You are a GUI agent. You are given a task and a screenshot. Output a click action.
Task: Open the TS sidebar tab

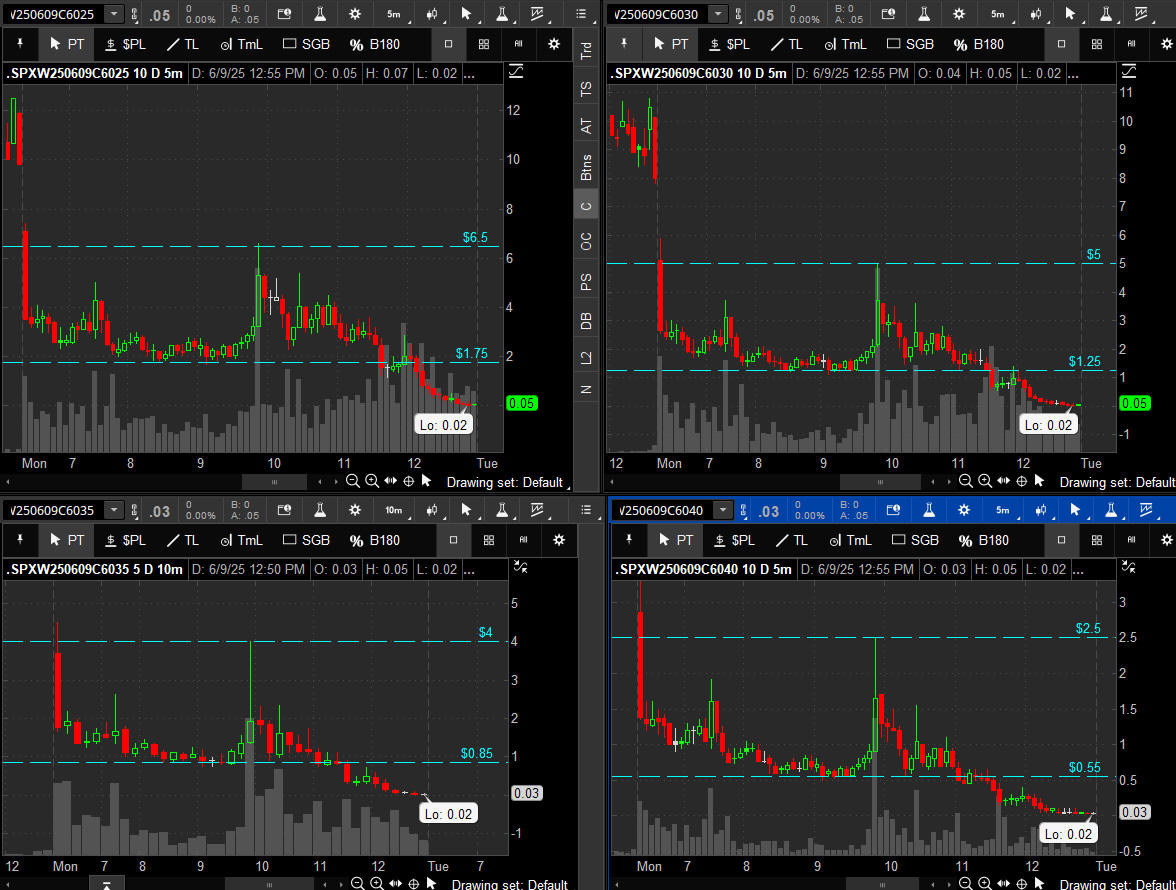(x=586, y=88)
